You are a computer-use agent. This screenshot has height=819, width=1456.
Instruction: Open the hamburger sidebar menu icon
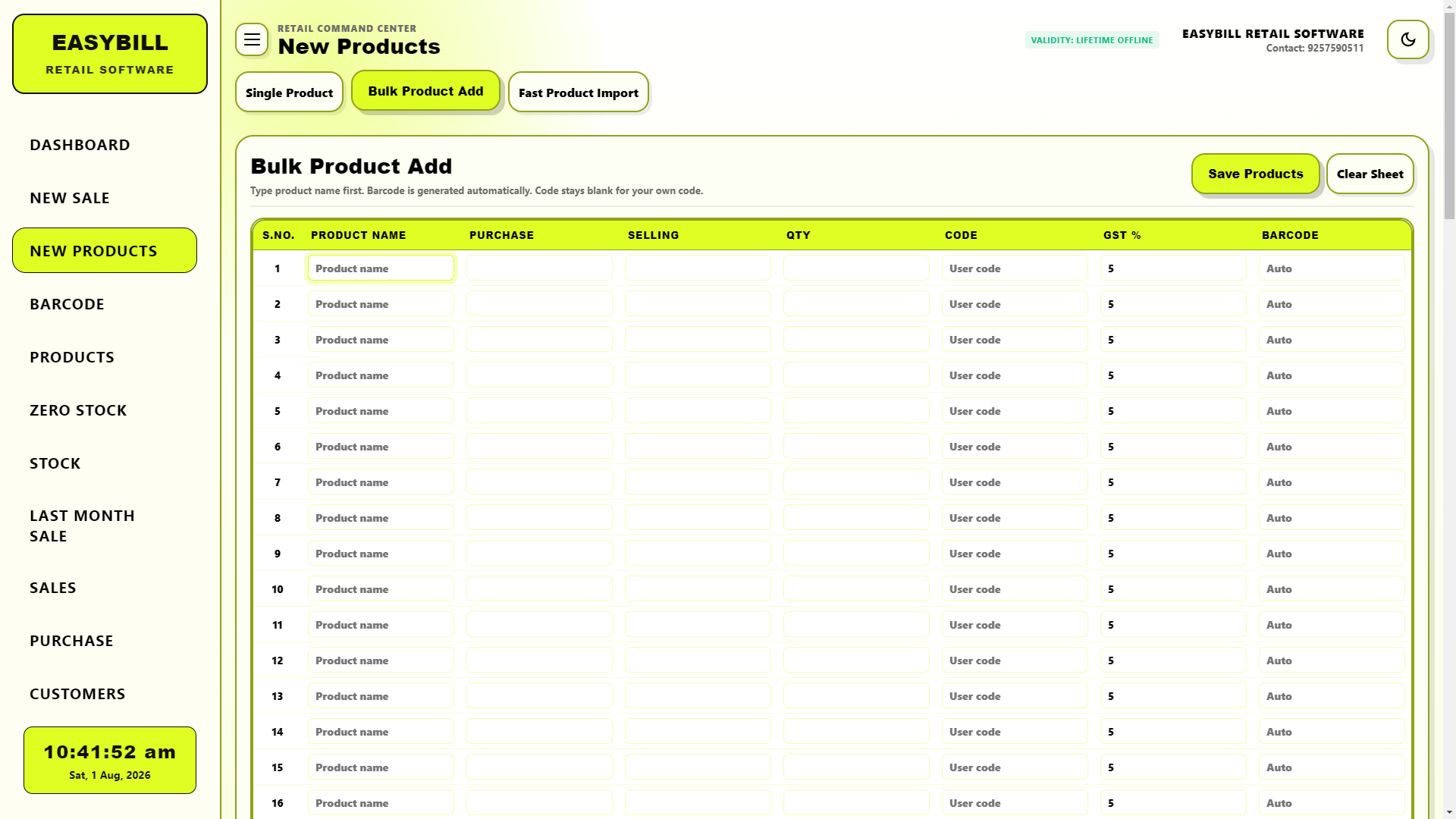(252, 39)
